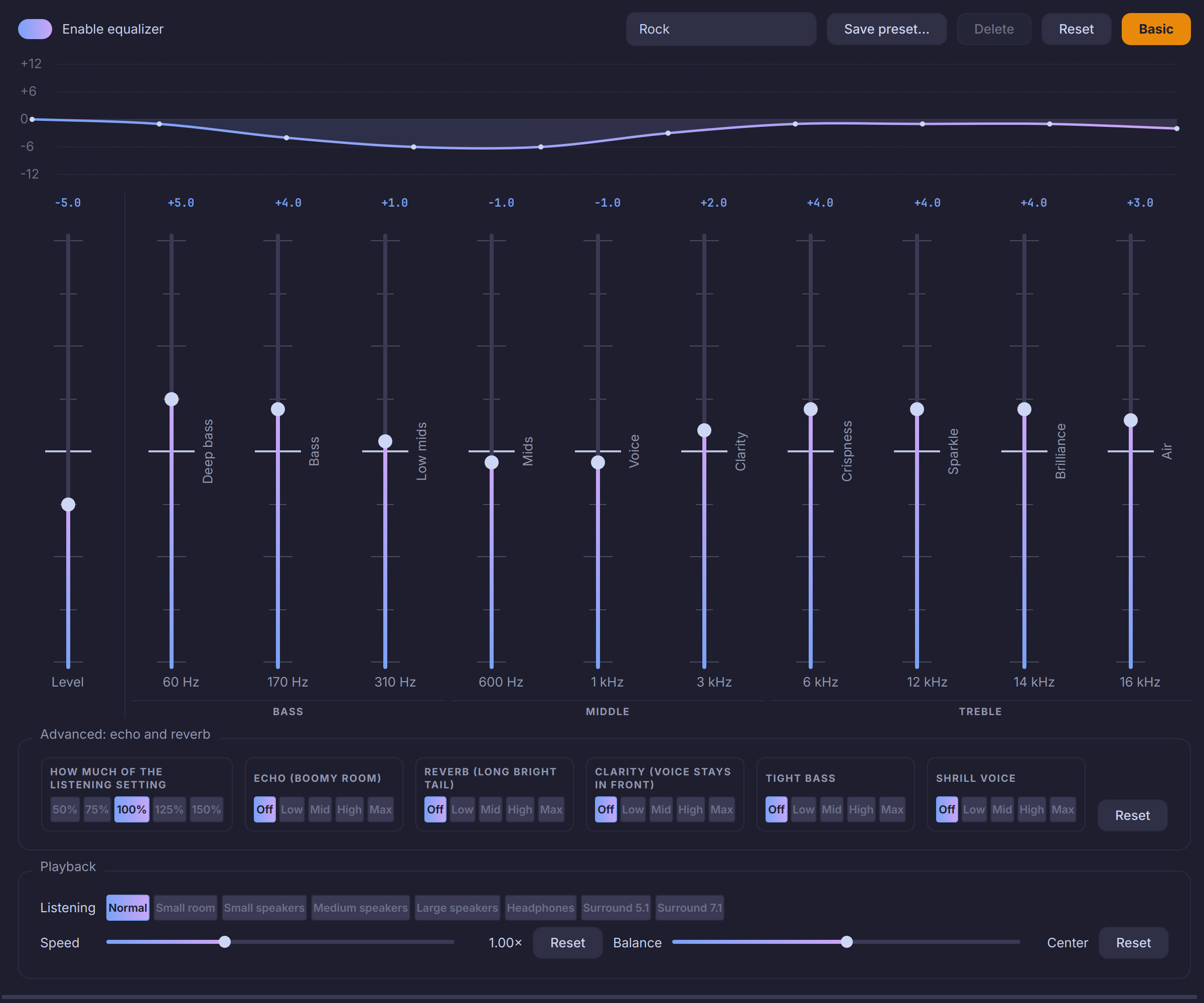This screenshot has height=1003, width=1204.
Task: Reset the echo and reverb settings
Action: (1132, 815)
